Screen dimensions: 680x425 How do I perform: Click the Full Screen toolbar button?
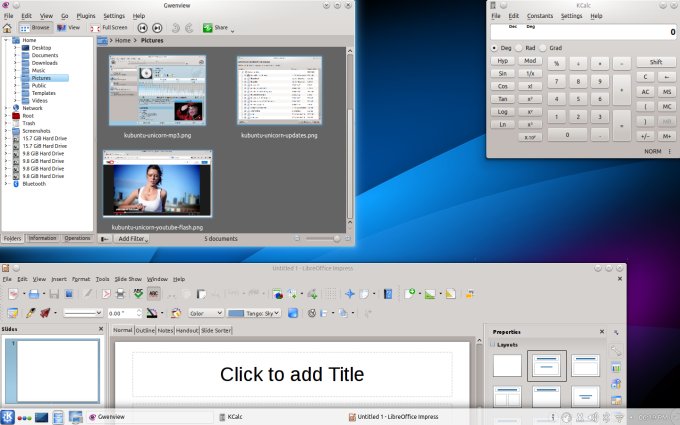[110, 28]
